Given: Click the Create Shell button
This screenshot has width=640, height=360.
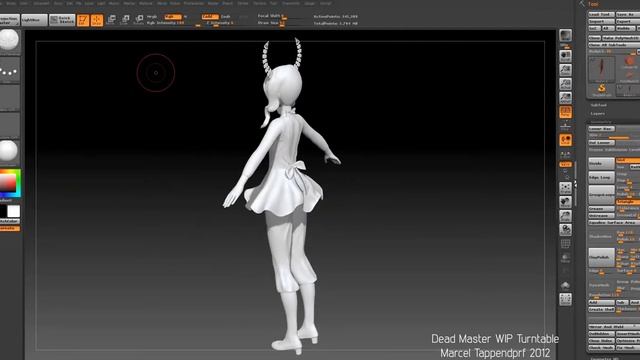Looking at the screenshot, I should point(601,309).
